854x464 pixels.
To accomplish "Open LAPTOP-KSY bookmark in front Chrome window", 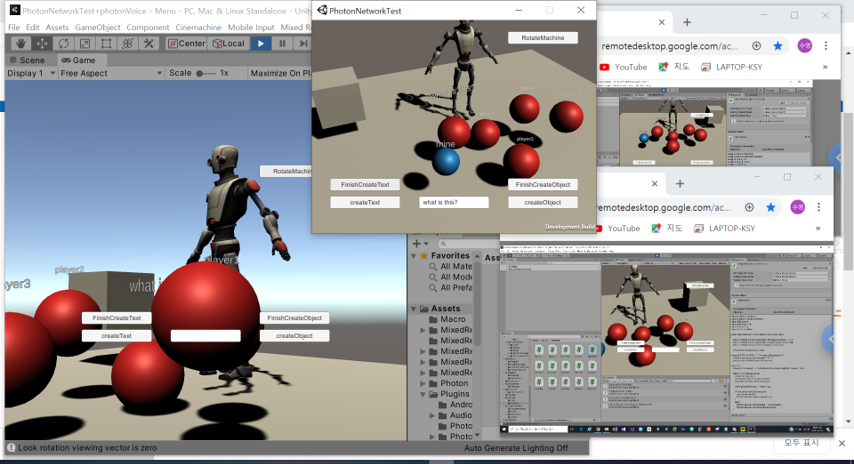I will point(724,228).
